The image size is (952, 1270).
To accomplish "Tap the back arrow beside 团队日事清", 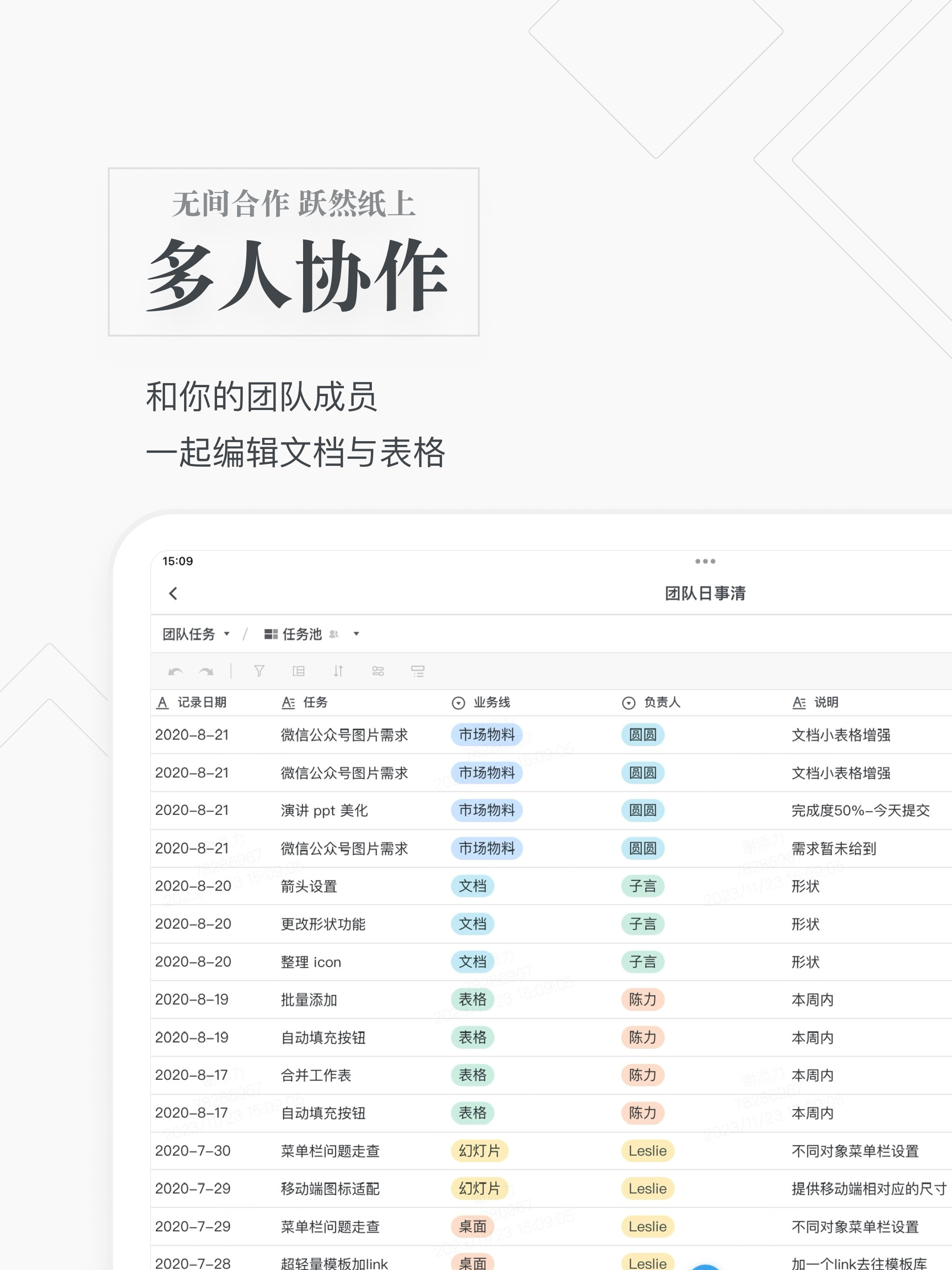I will [x=173, y=593].
